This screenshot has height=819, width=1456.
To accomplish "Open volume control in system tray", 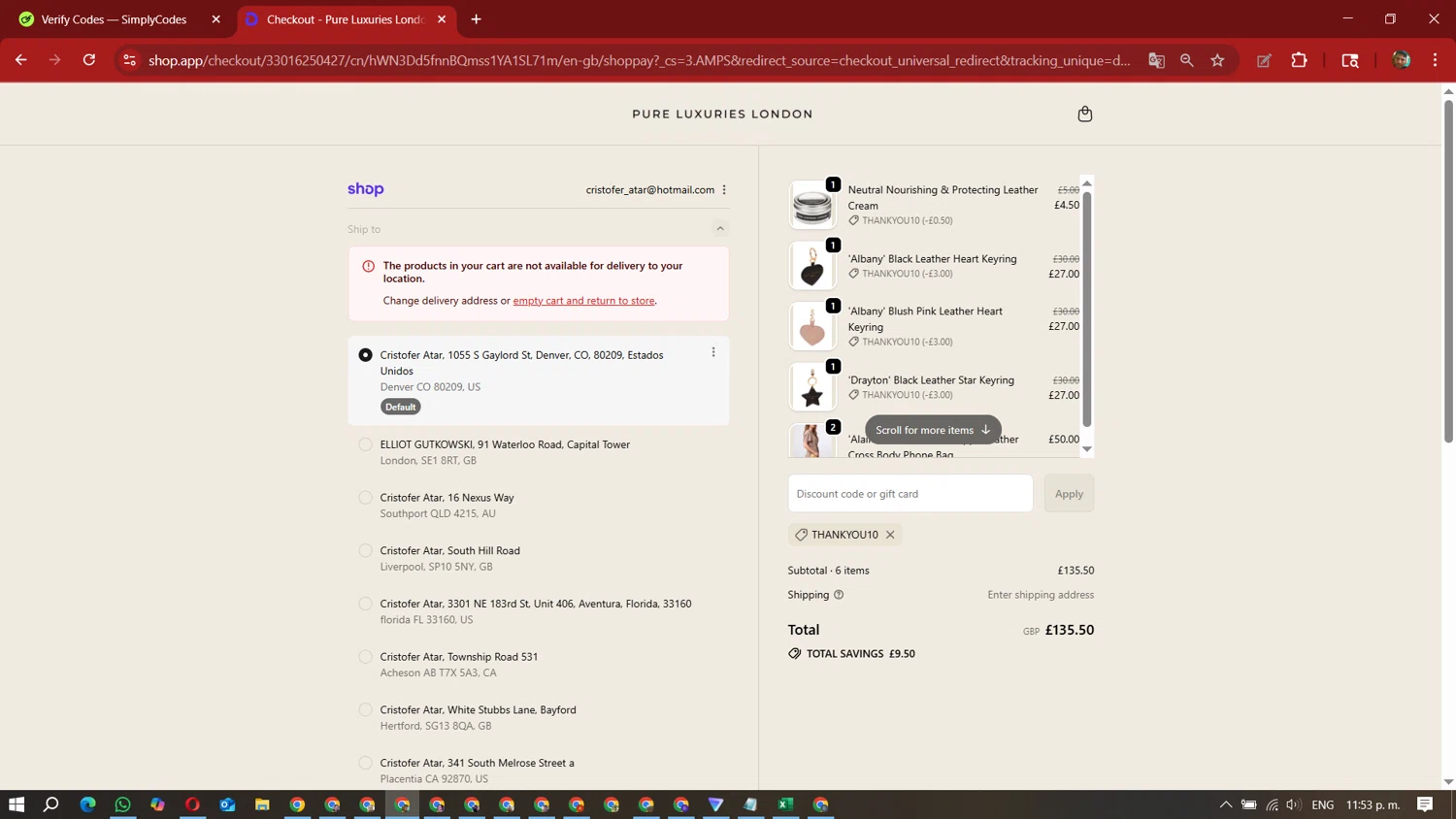I will point(1293,804).
